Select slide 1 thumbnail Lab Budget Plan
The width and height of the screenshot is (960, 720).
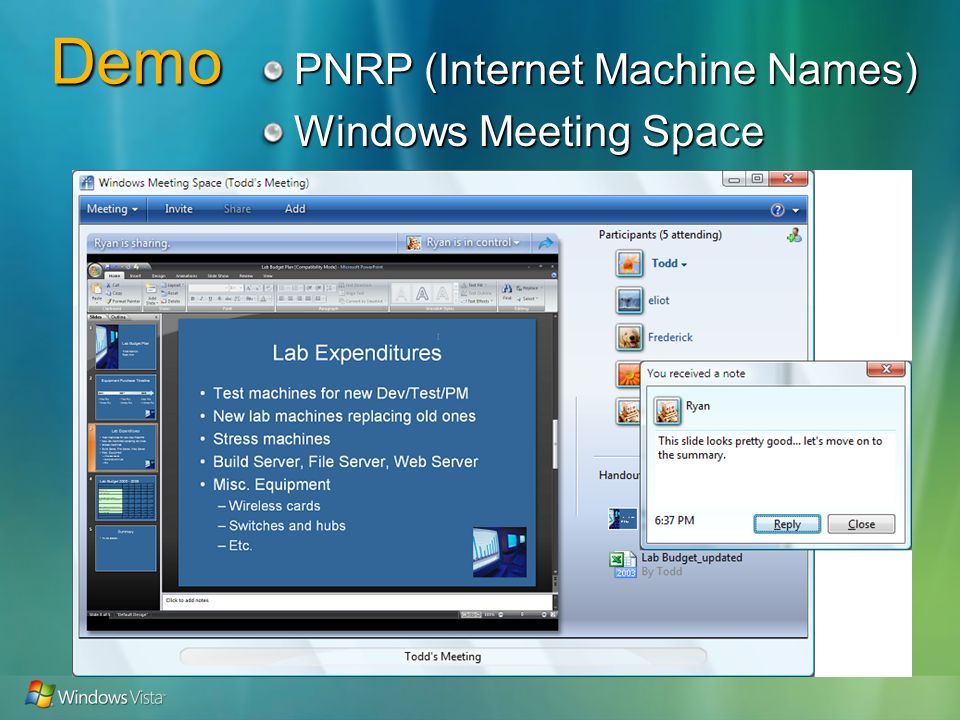click(x=126, y=347)
